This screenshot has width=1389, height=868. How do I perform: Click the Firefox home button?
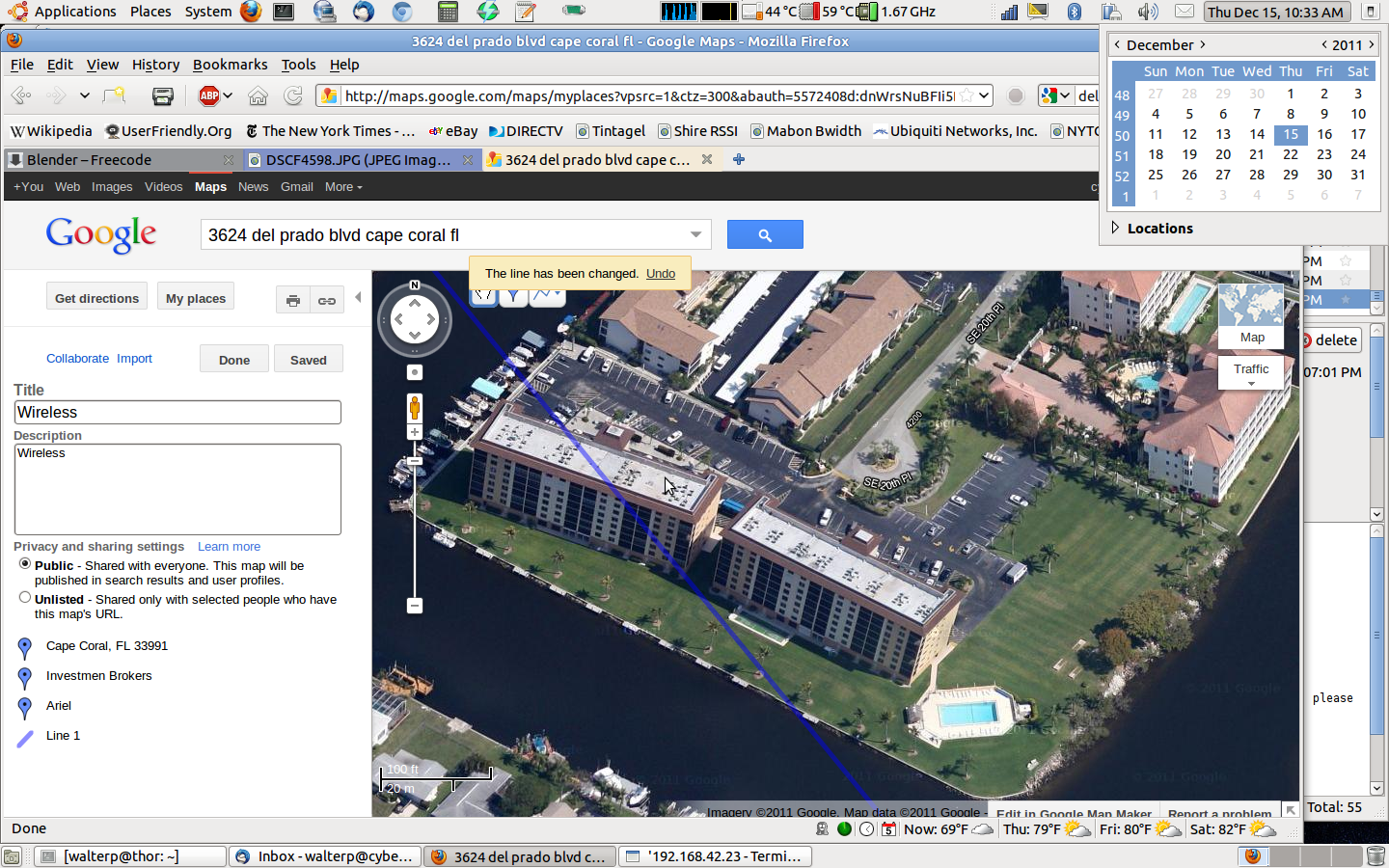(258, 95)
